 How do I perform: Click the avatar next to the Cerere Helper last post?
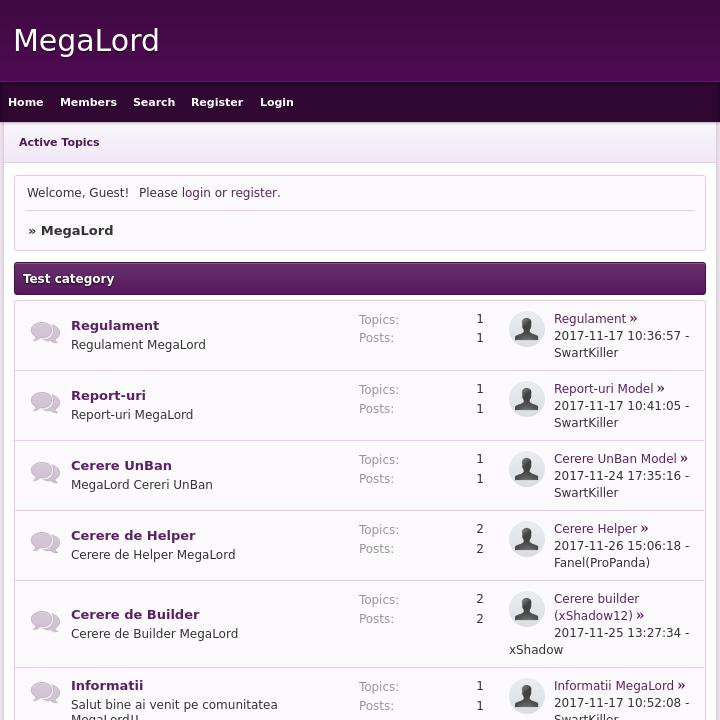(527, 539)
